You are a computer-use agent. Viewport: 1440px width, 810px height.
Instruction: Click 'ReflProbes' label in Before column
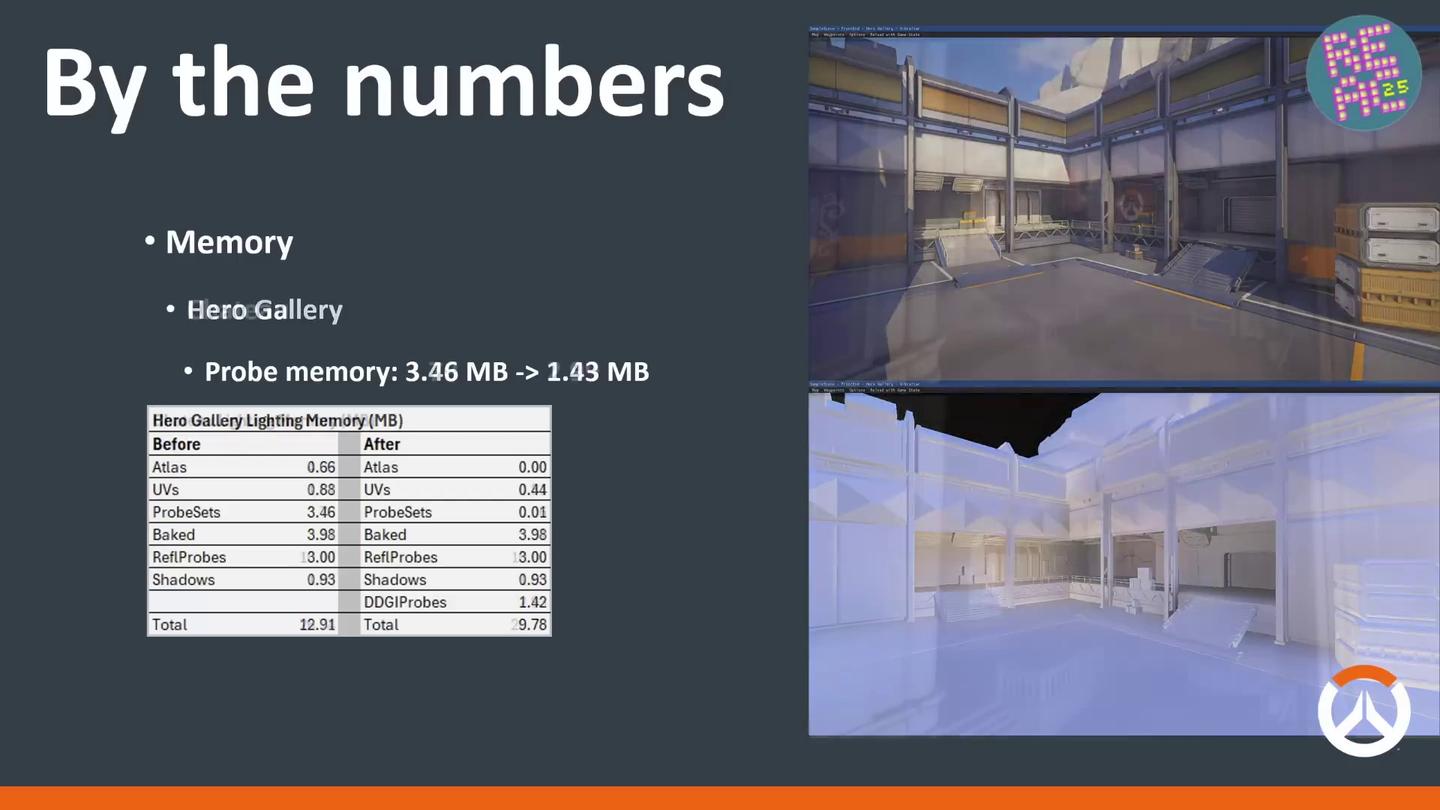coord(189,557)
